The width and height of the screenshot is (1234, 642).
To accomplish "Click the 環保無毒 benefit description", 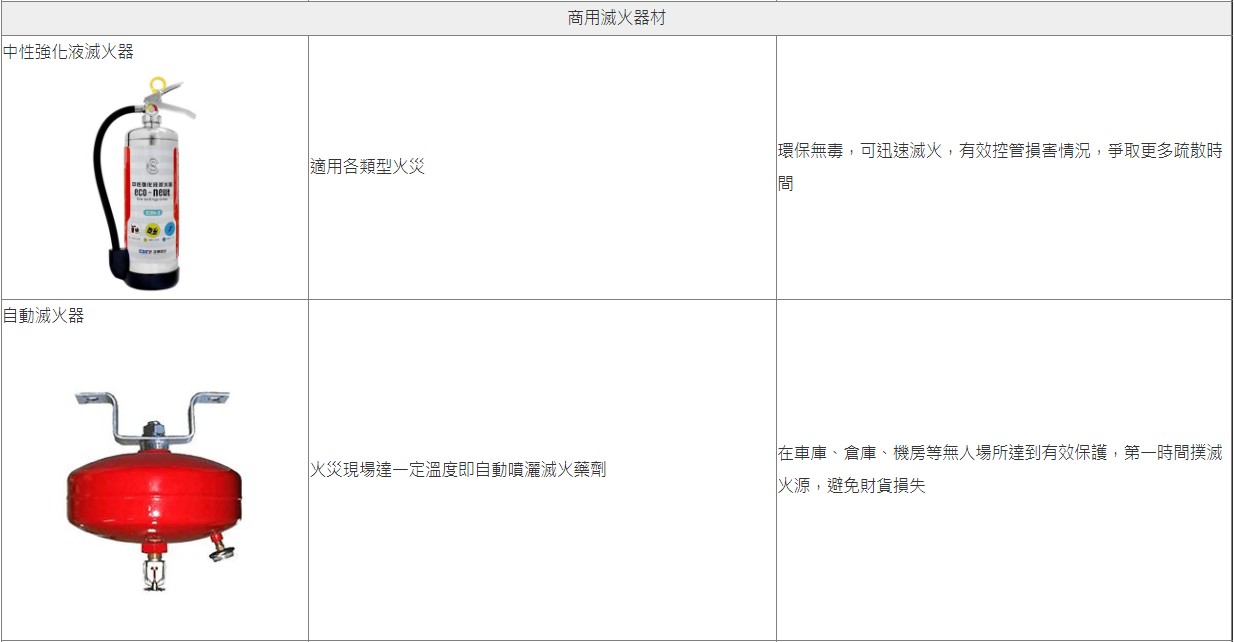I will click(1000, 151).
